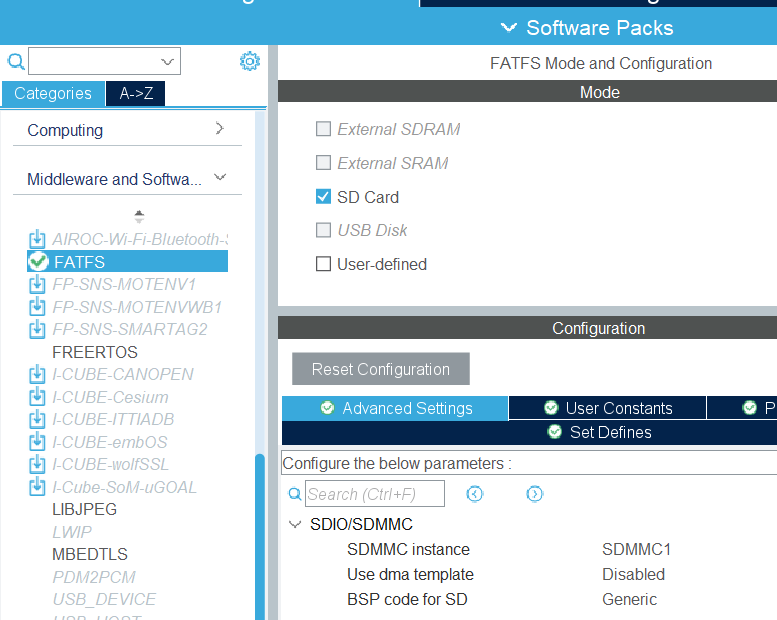Viewport: 777px width, 620px height.
Task: Toggle the USB Disk checkbox
Action: pyautogui.click(x=323, y=230)
